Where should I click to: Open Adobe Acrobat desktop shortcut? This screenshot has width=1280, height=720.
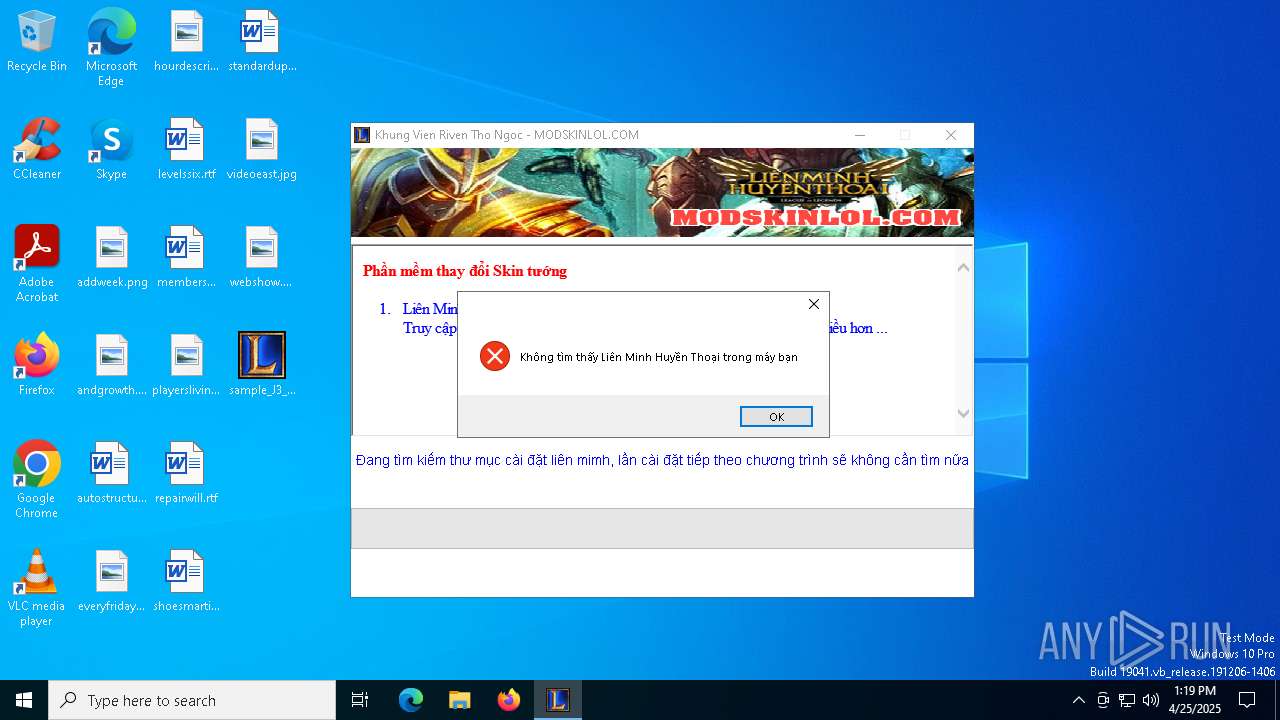[37, 264]
